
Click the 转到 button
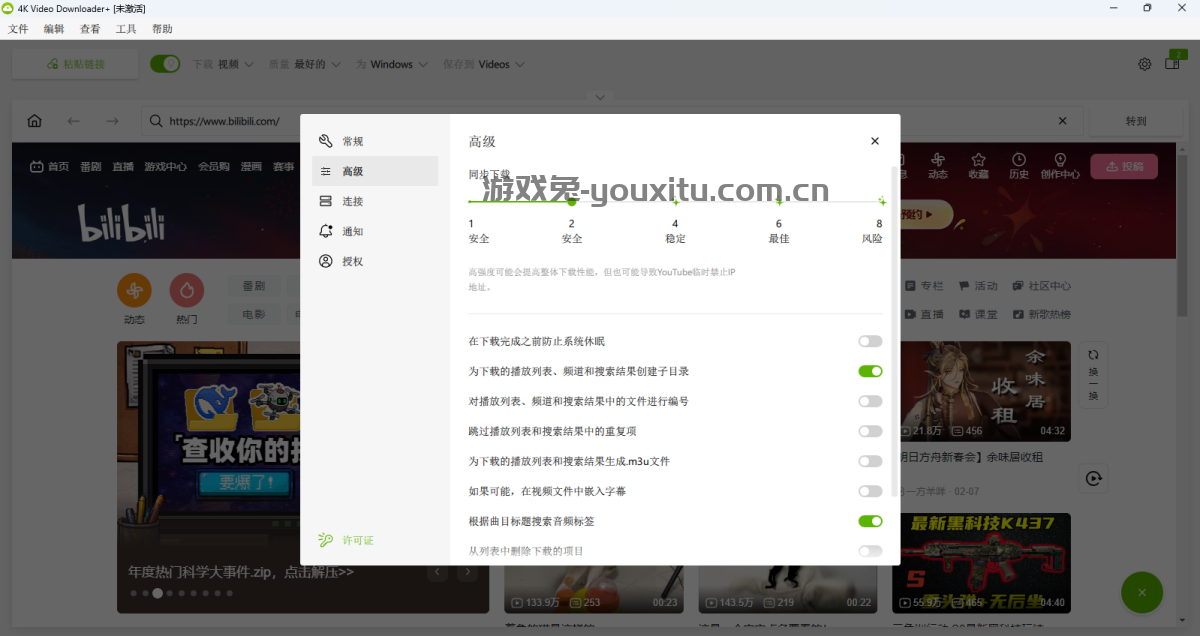click(1136, 121)
